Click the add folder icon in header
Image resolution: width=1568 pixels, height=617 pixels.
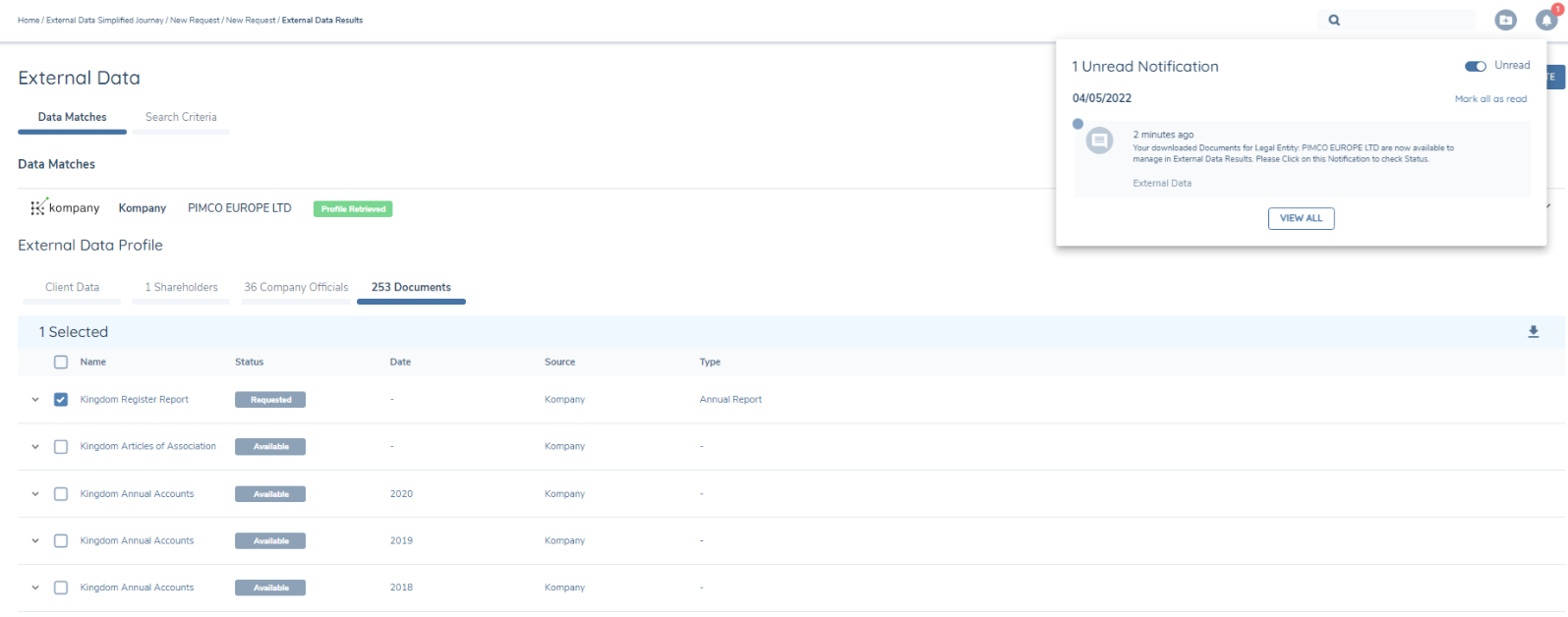pos(1505,20)
